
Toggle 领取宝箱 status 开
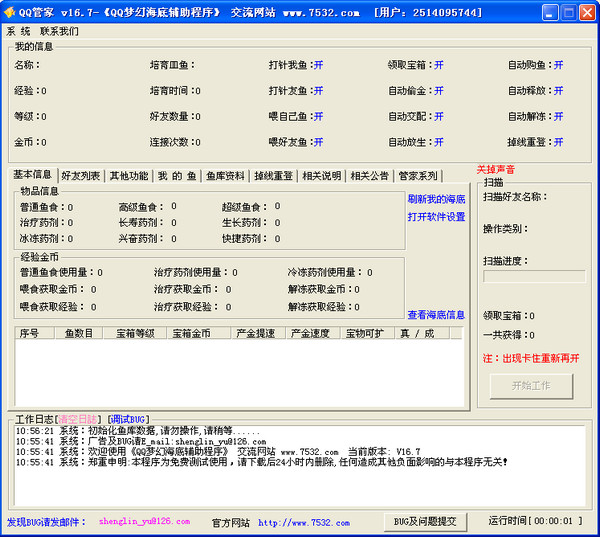439,65
